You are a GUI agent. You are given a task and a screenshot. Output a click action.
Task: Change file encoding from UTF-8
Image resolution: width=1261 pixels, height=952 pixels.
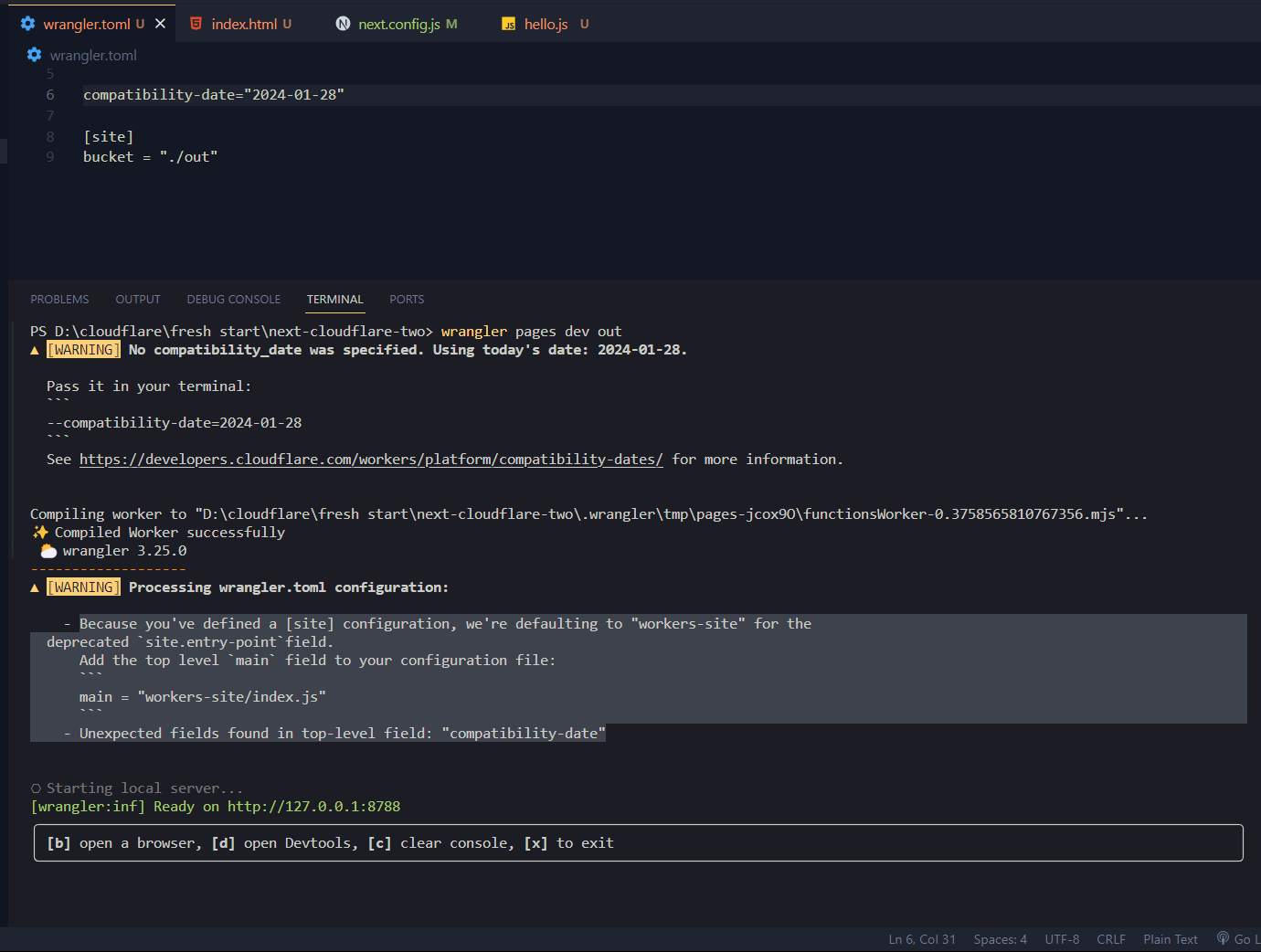pos(1062,939)
